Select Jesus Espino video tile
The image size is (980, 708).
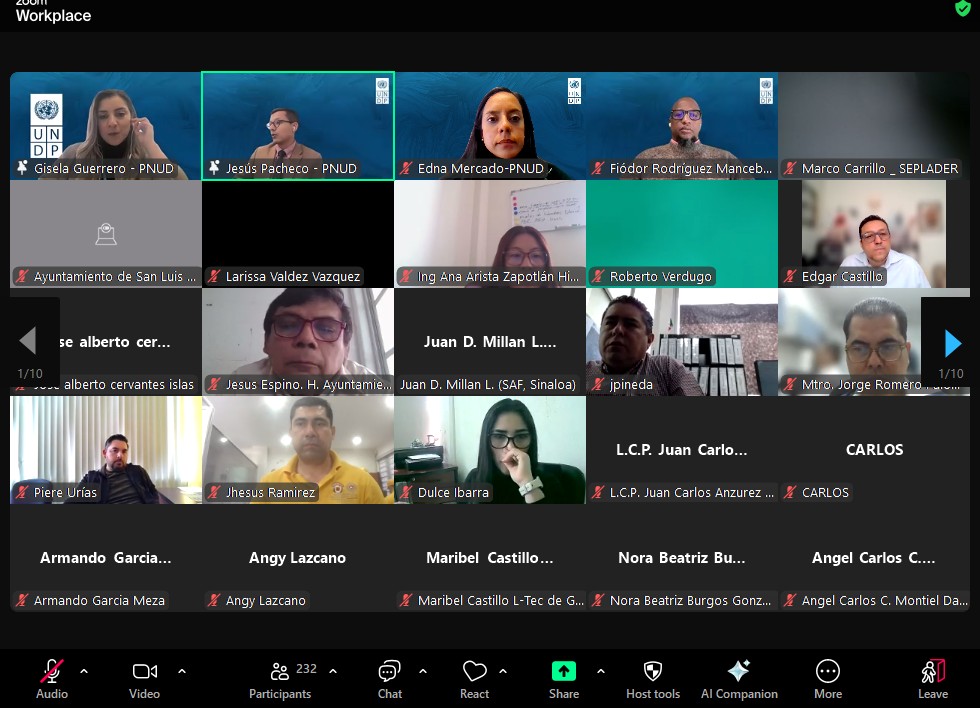[x=298, y=342]
